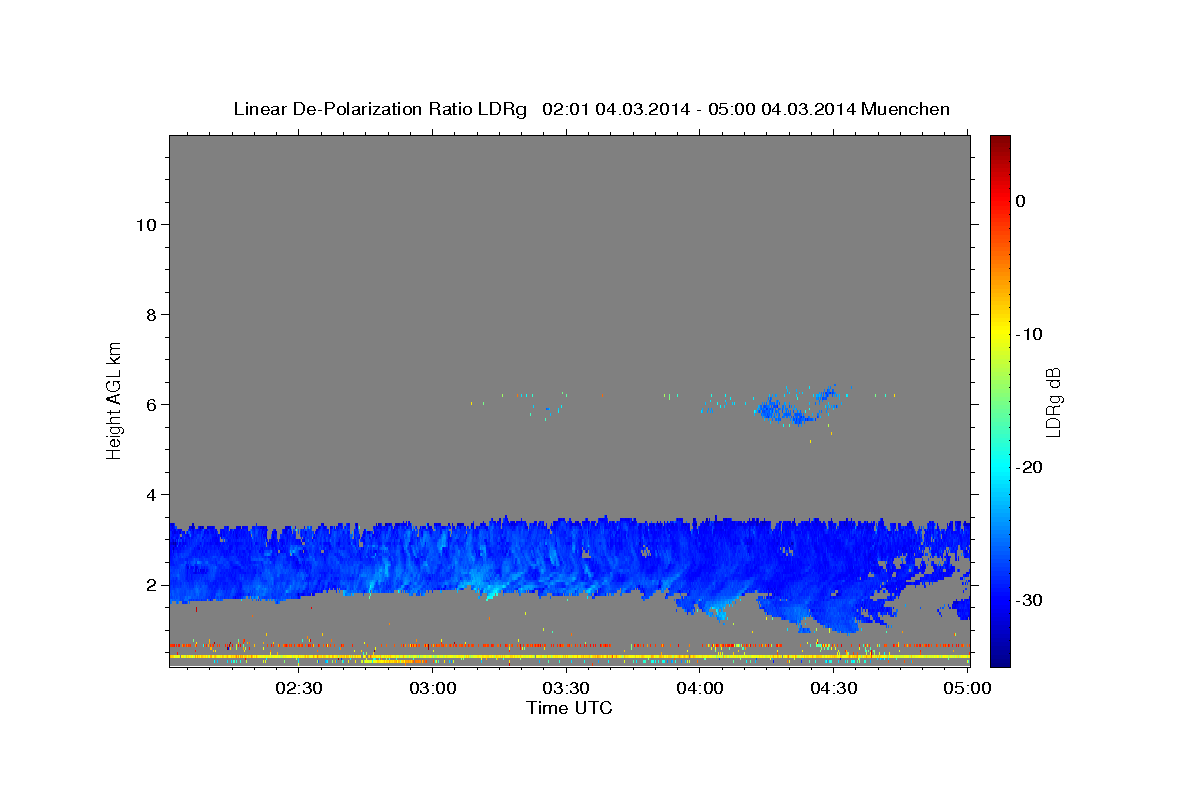Image resolution: width=1200 pixels, height=800 pixels.
Task: Select the 03:30 time tick label
Action: (x=566, y=688)
